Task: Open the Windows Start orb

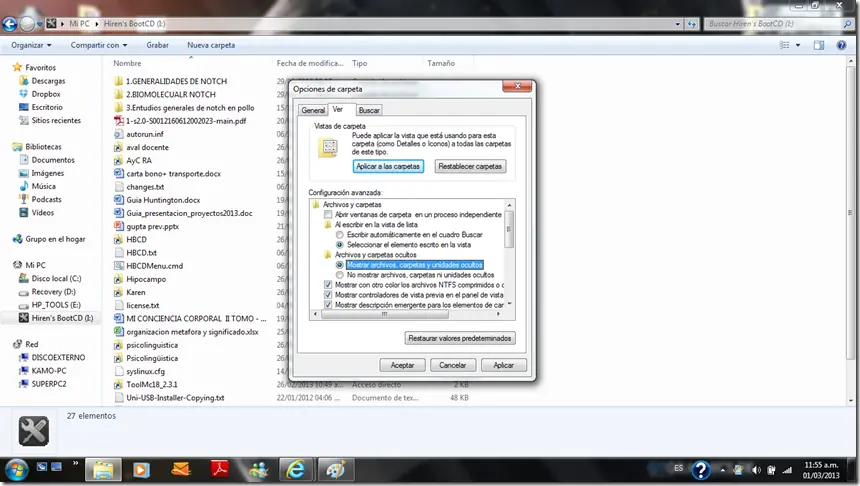Action: point(16,470)
